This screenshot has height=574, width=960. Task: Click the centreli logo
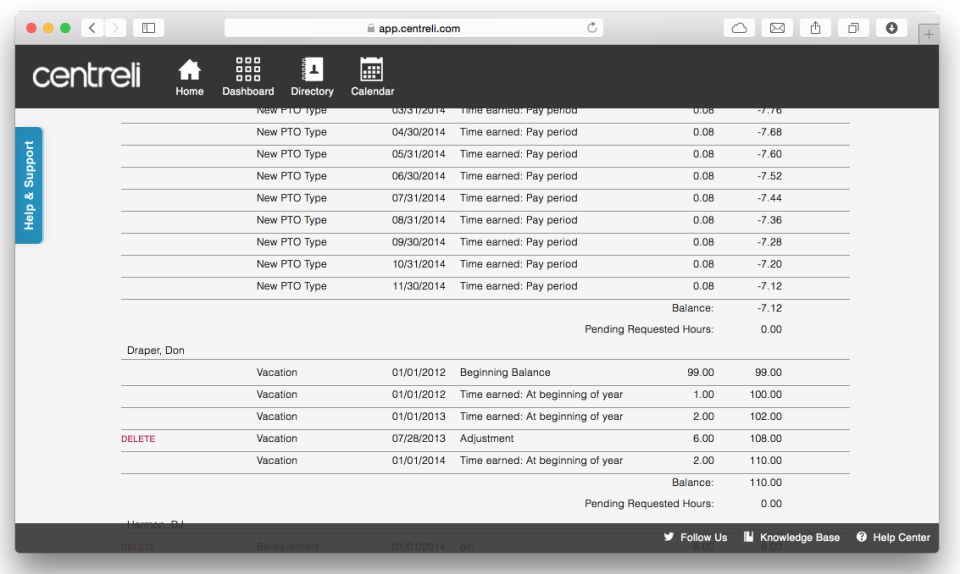pyautogui.click(x=86, y=75)
